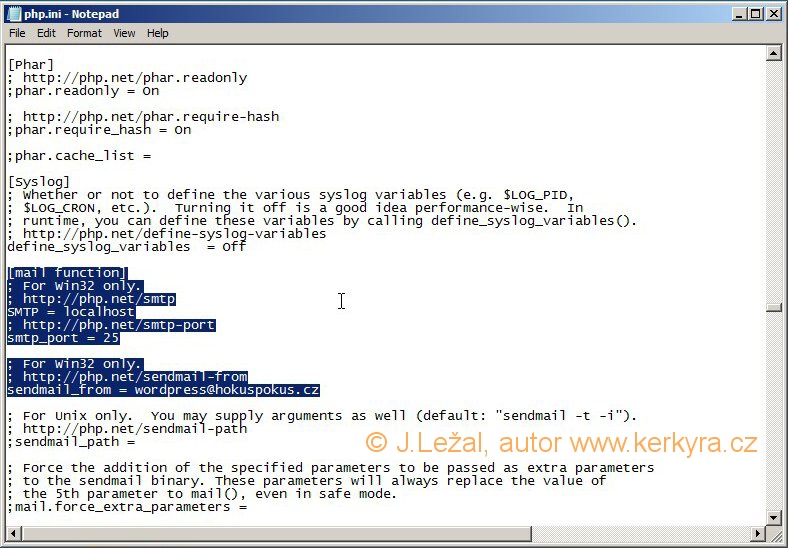Click the vertical scrollbar up arrow

773,54
